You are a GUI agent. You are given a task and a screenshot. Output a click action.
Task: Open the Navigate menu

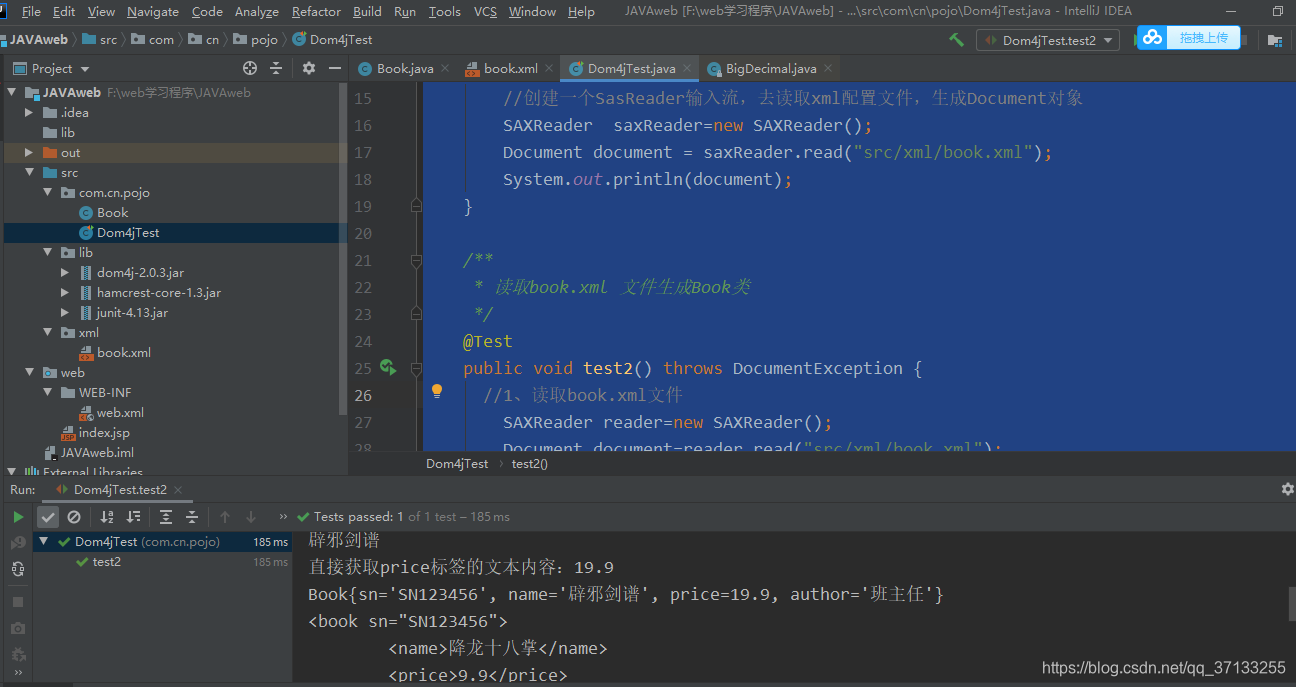(153, 12)
